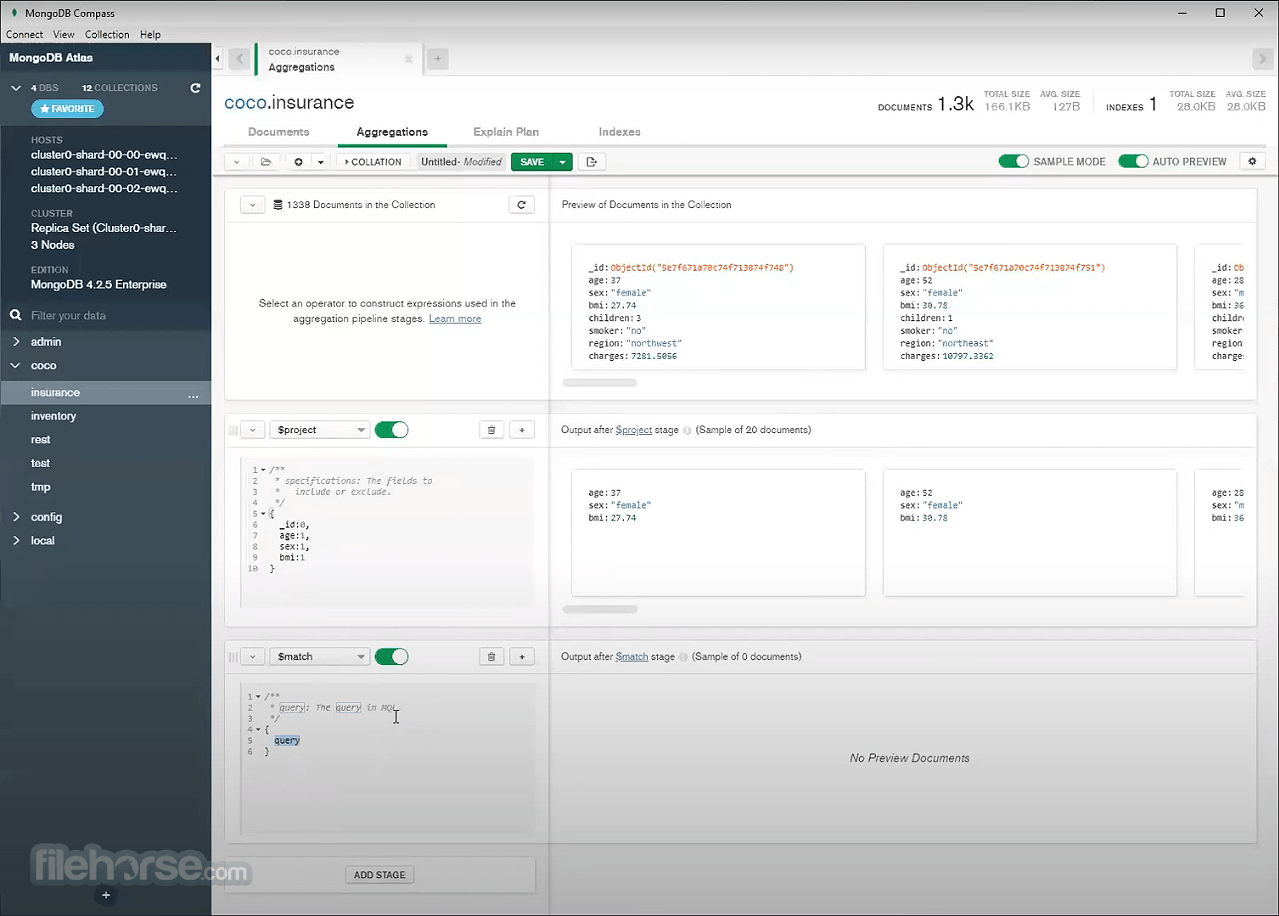Add stage after $match with plus icon
This screenshot has height=916, width=1279.
[521, 657]
